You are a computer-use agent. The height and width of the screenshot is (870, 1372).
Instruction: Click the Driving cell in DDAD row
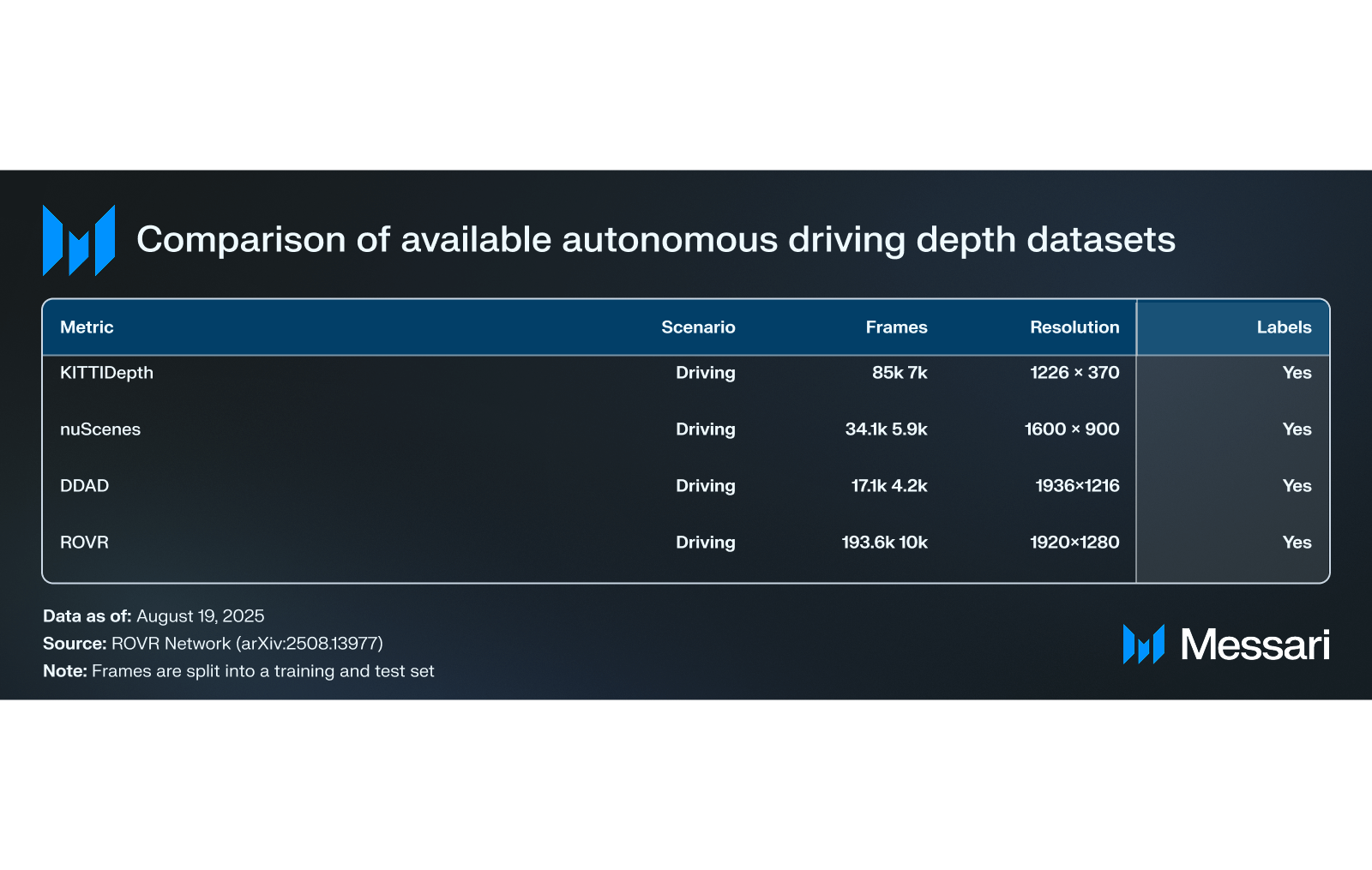tap(705, 486)
